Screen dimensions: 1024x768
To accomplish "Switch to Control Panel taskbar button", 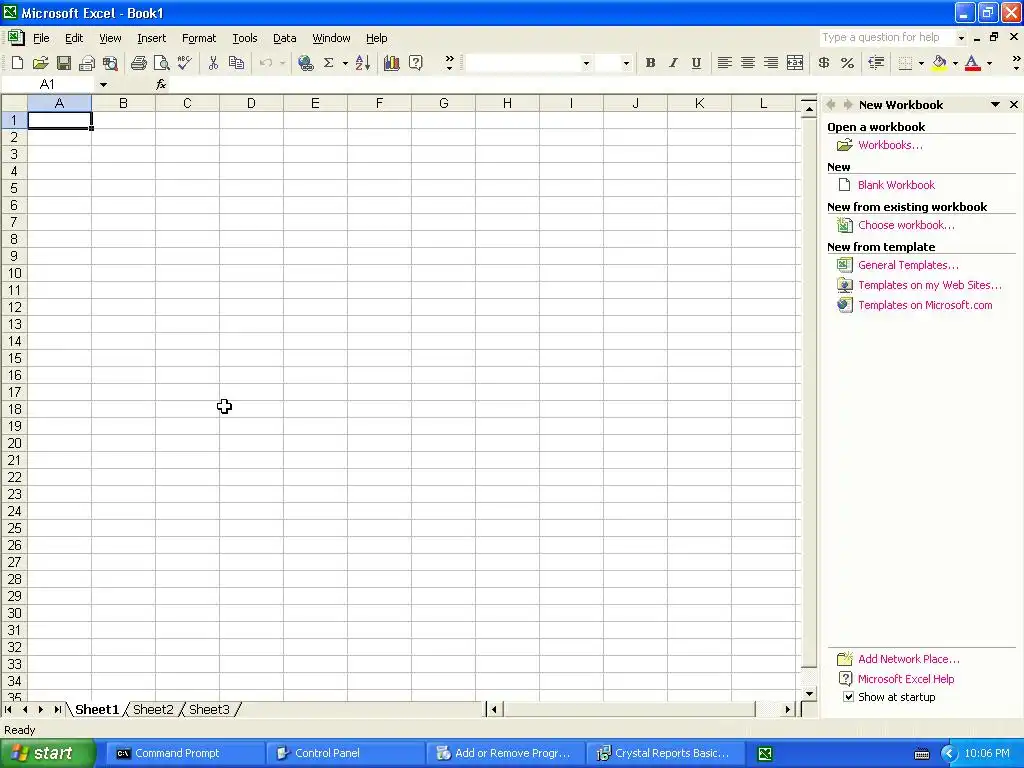I will point(343,753).
